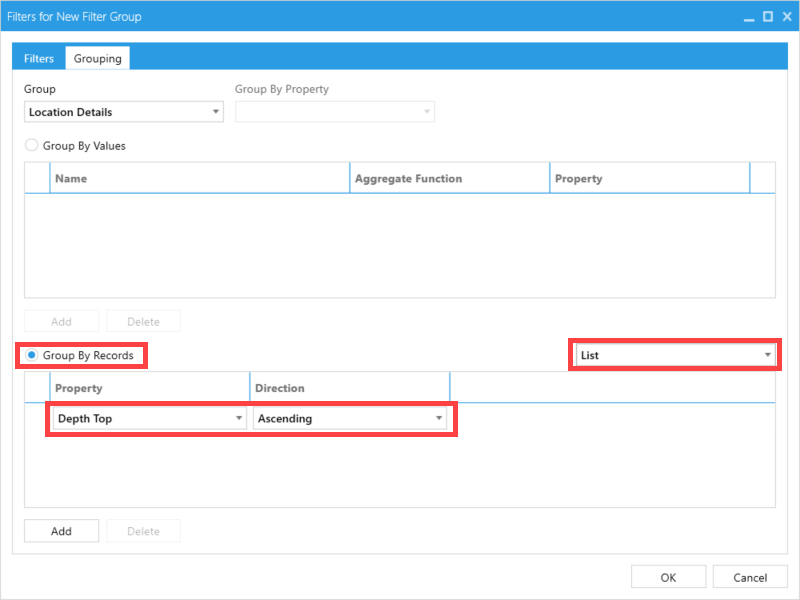
Task: Click the Delete button under records table
Action: click(143, 531)
